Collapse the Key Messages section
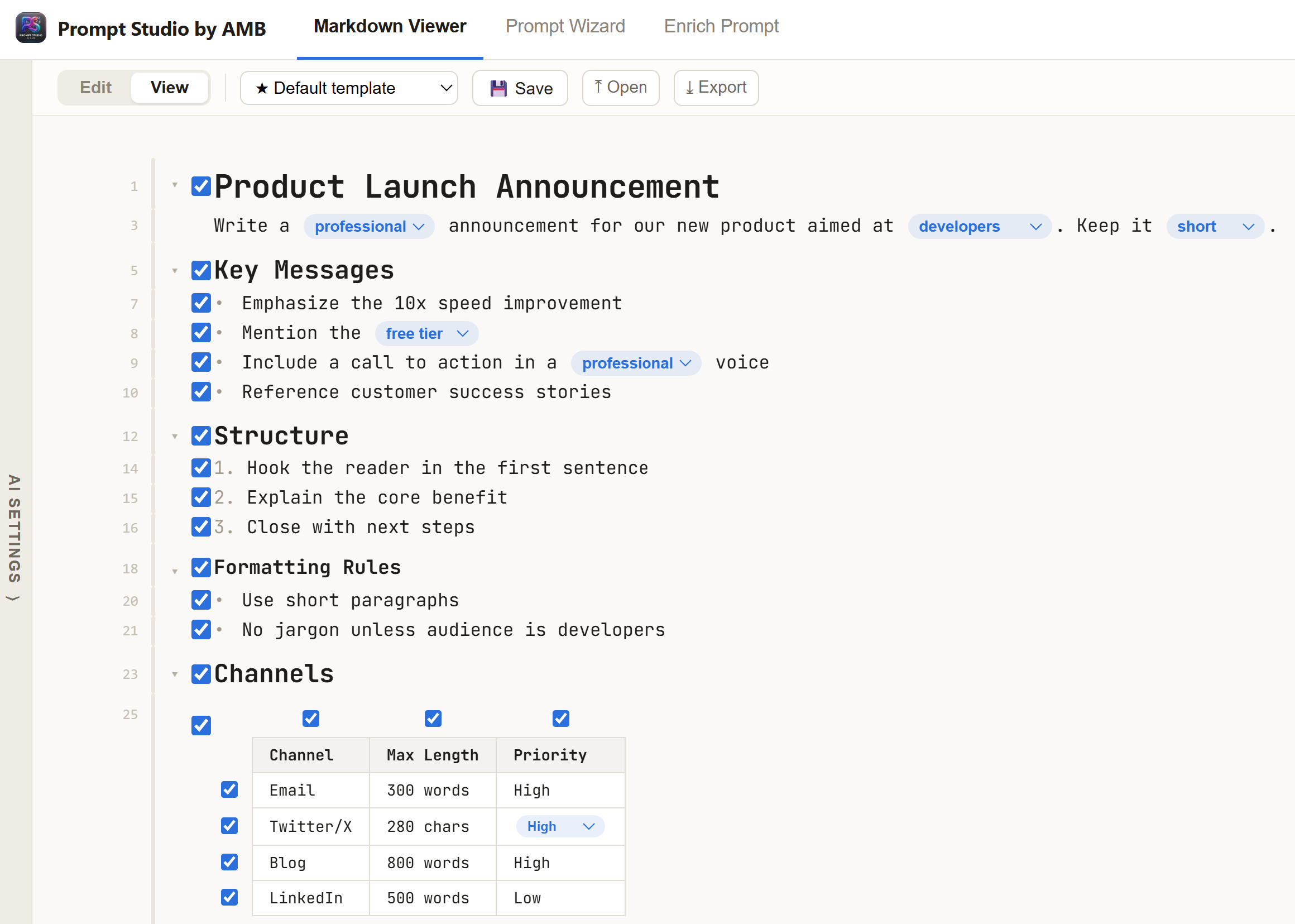 pos(175,271)
